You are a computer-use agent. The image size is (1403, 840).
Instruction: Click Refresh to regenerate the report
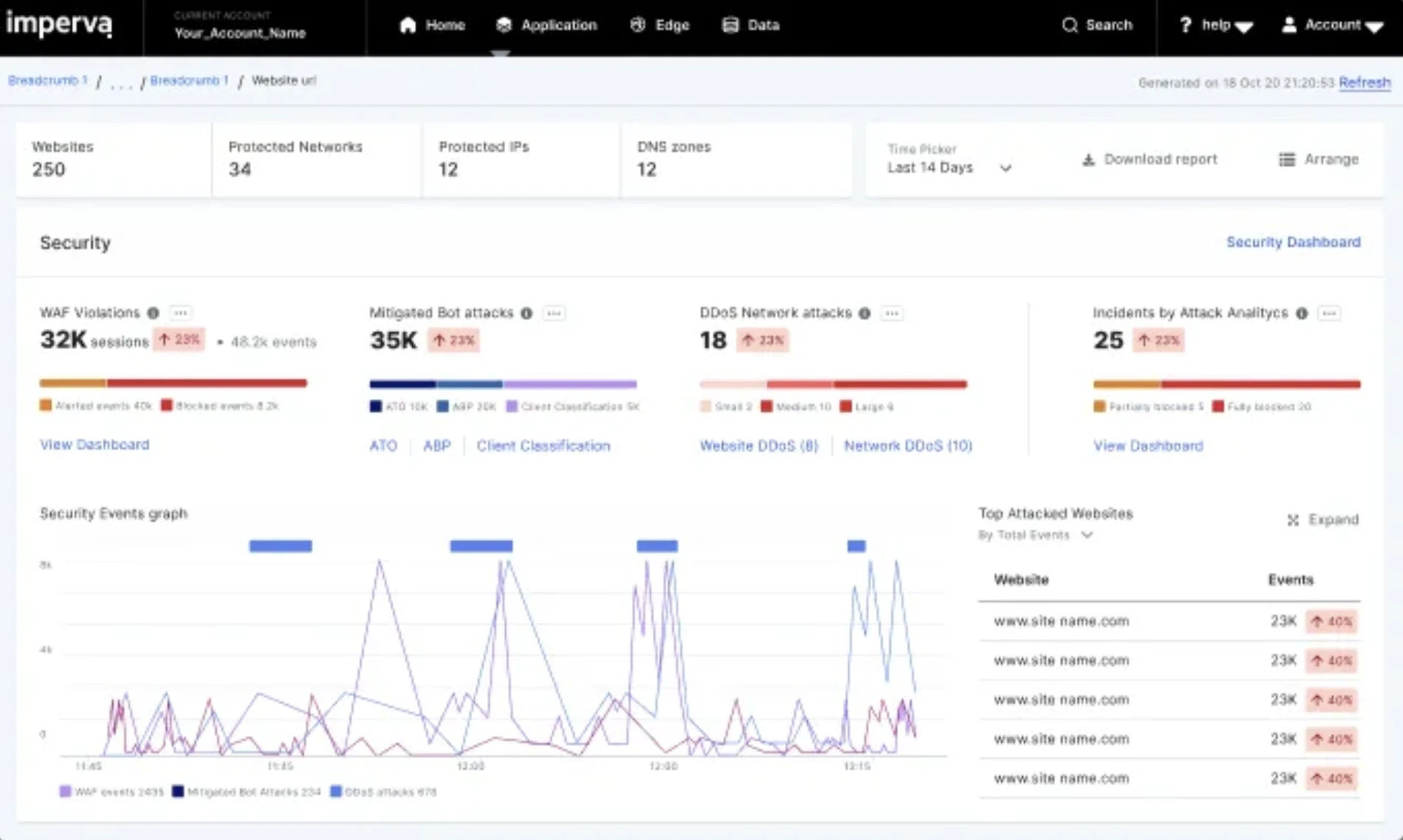[1364, 82]
